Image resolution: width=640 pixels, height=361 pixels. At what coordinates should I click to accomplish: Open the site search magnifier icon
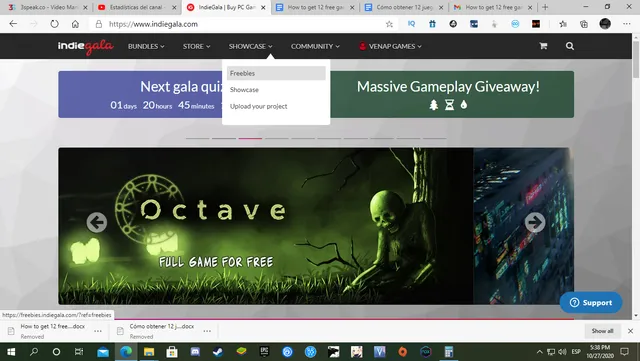570,46
